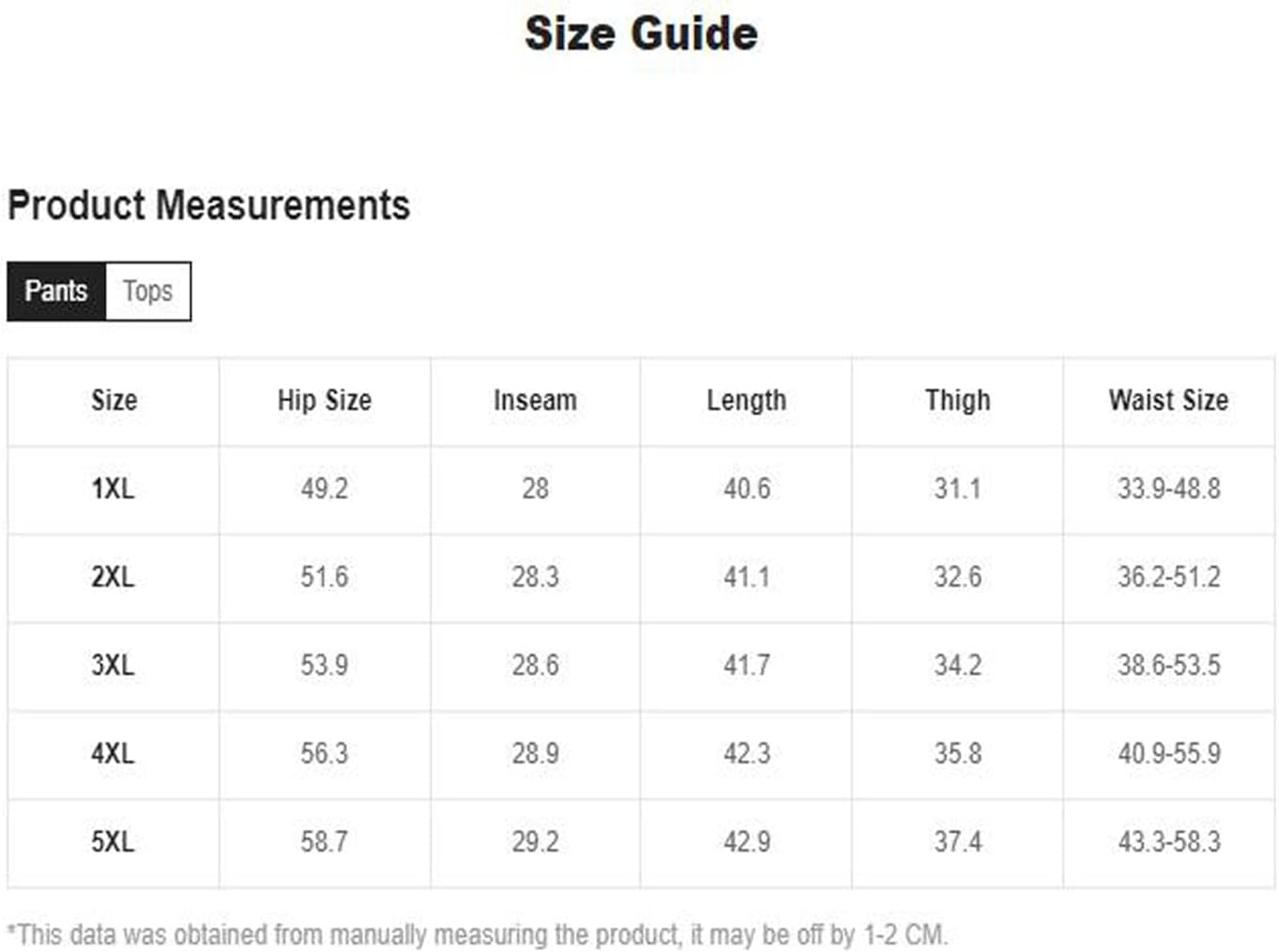This screenshot has height=952, width=1279.
Task: Select the 5XL size row label
Action: (x=114, y=841)
